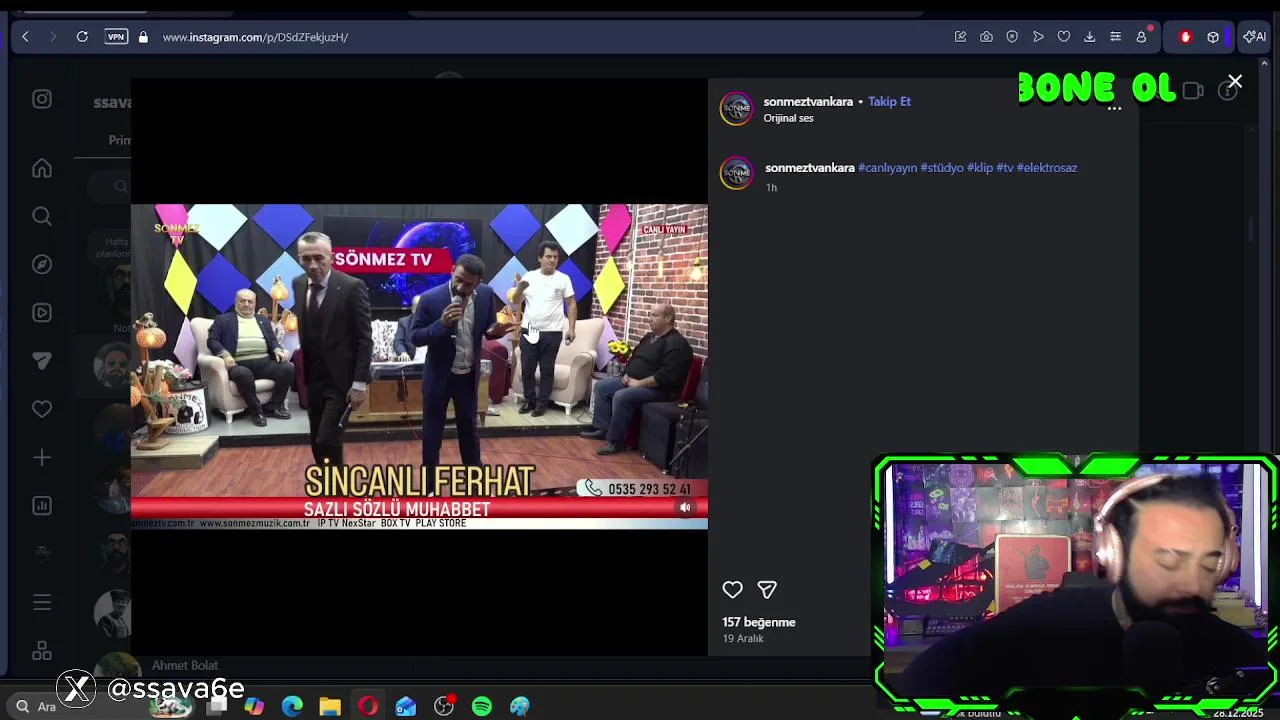
Task: Open the #klip hashtag
Action: [979, 168]
